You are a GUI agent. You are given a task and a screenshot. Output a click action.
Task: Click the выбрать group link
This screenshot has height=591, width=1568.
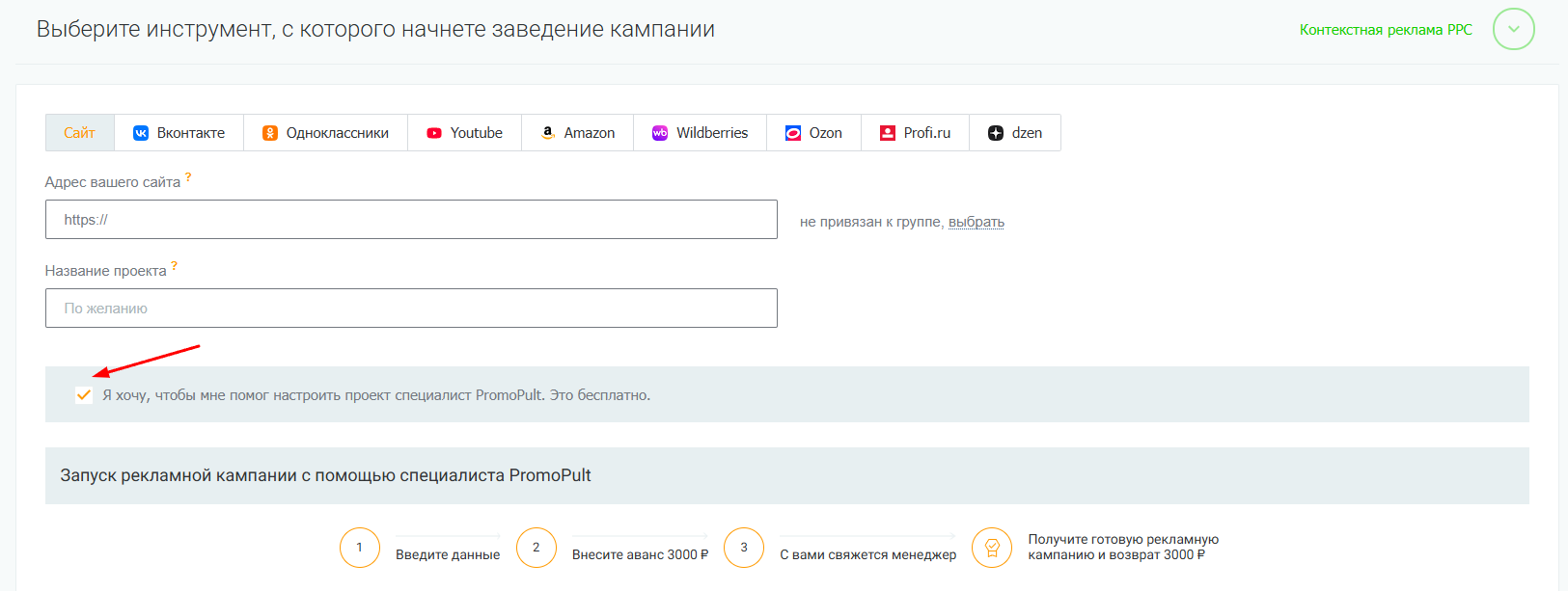[977, 222]
